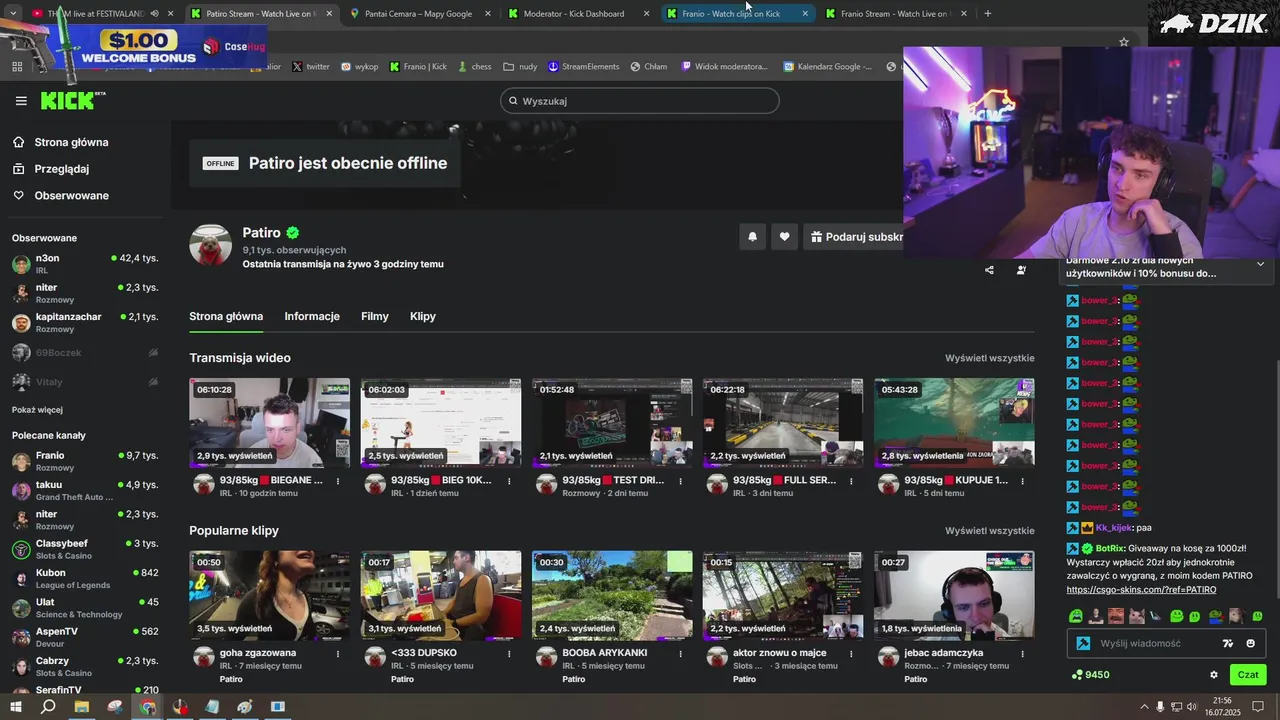Click the Chrome icon in the taskbar
Screen dimensions: 1280x720
(x=148, y=707)
